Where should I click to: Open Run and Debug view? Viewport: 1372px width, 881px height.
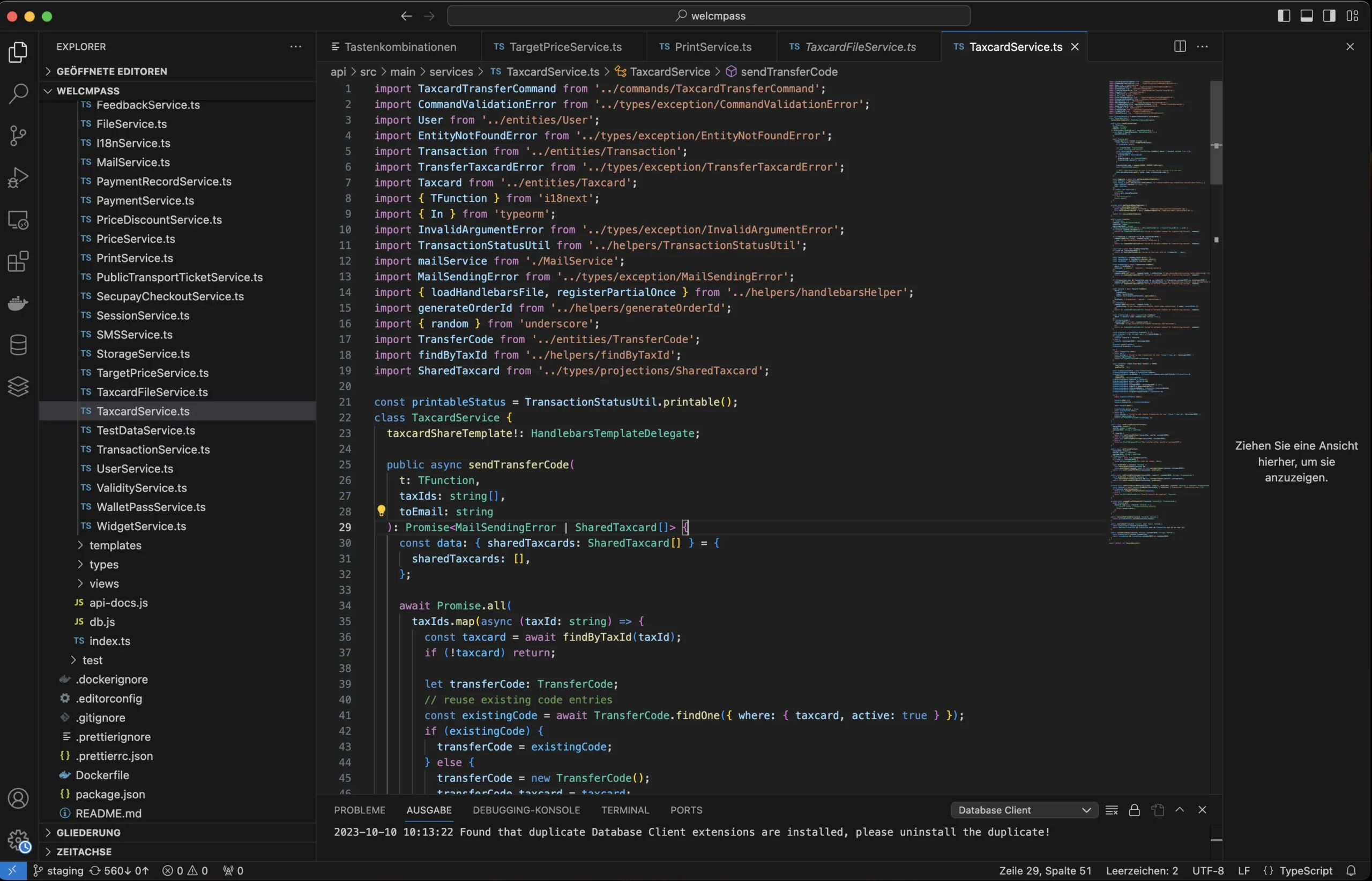pos(18,177)
